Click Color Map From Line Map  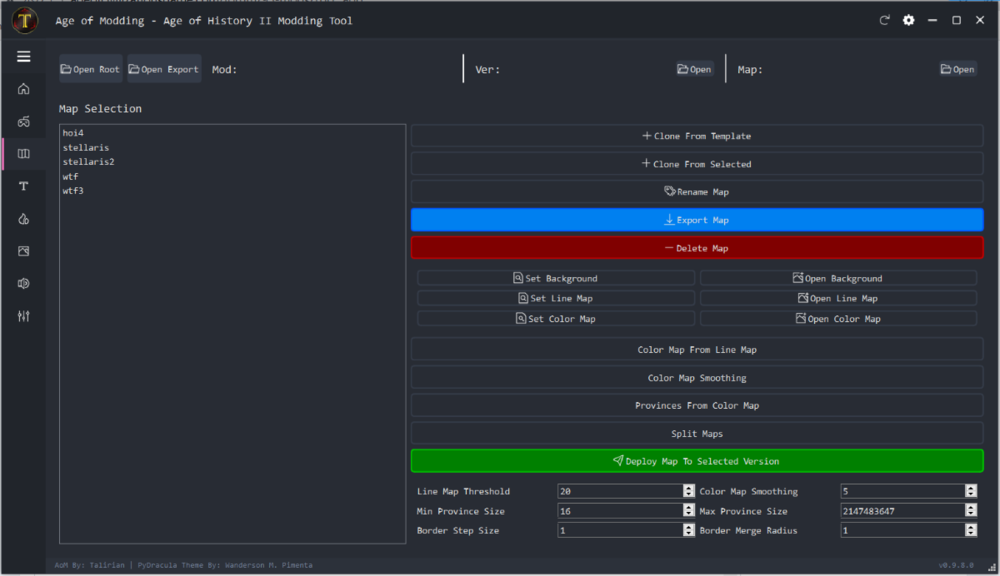pyautogui.click(x=697, y=350)
